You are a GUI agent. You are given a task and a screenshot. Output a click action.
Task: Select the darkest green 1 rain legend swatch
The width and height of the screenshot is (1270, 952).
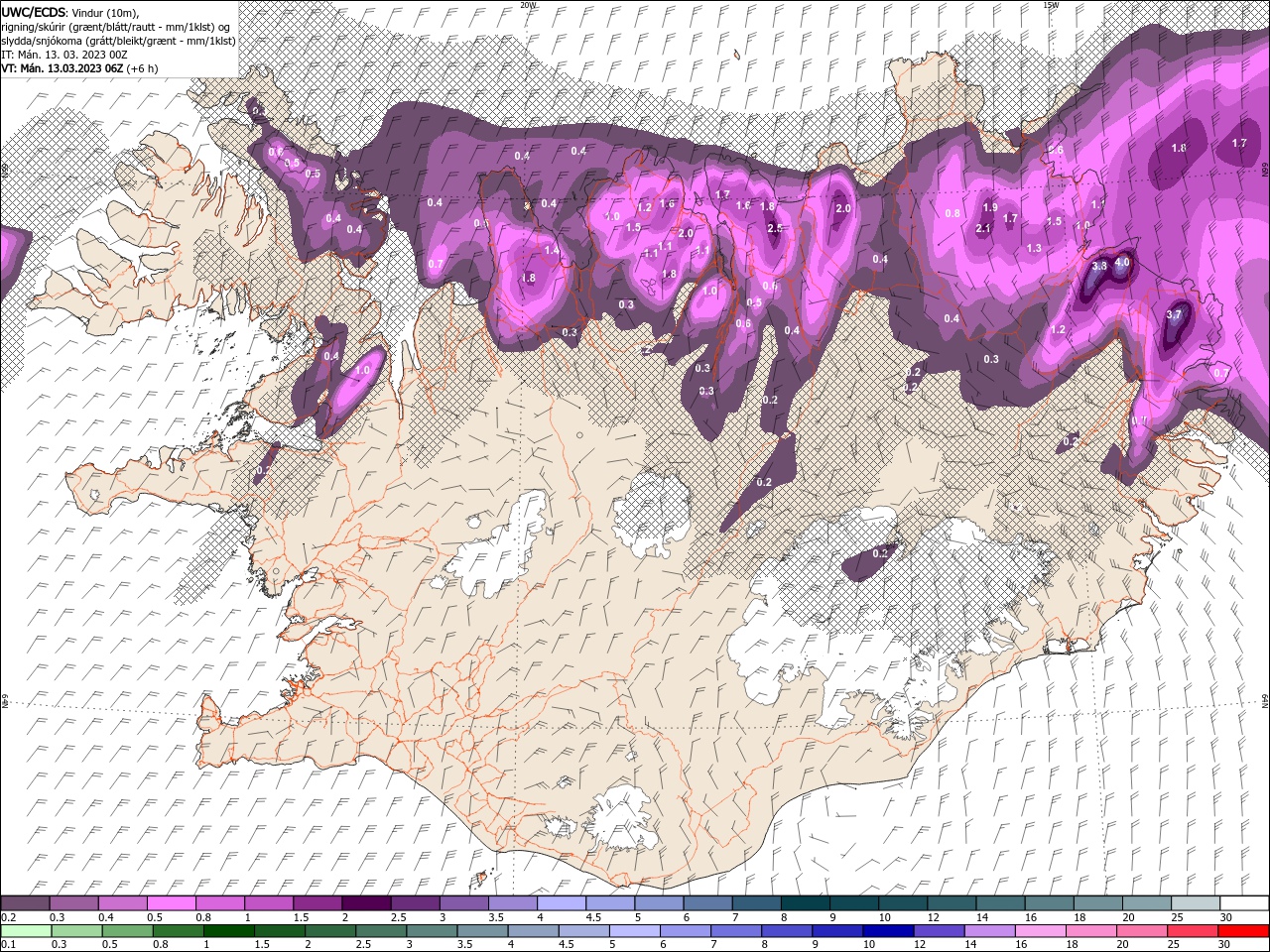(x=228, y=931)
